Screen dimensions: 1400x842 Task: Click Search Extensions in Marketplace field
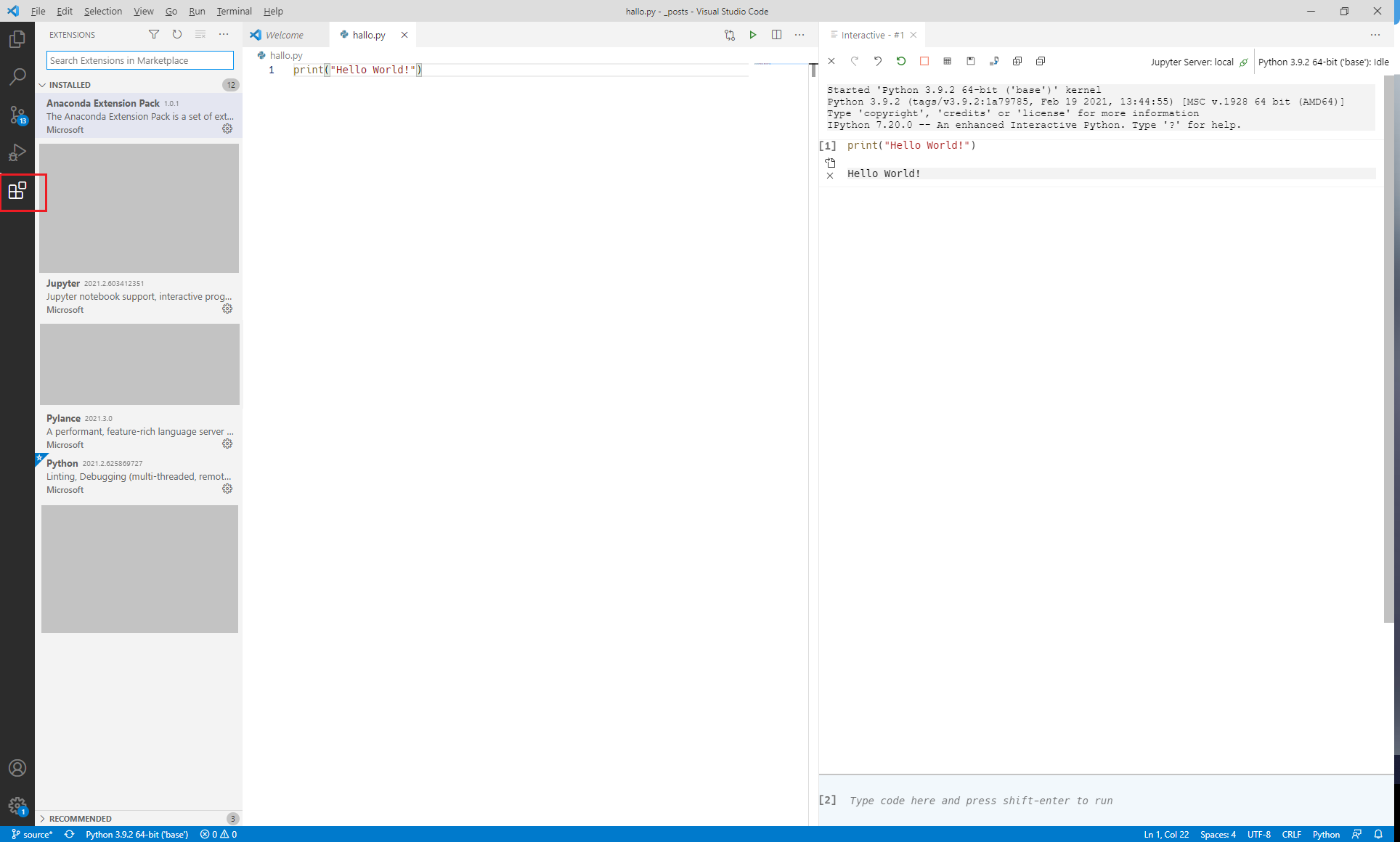pos(139,60)
